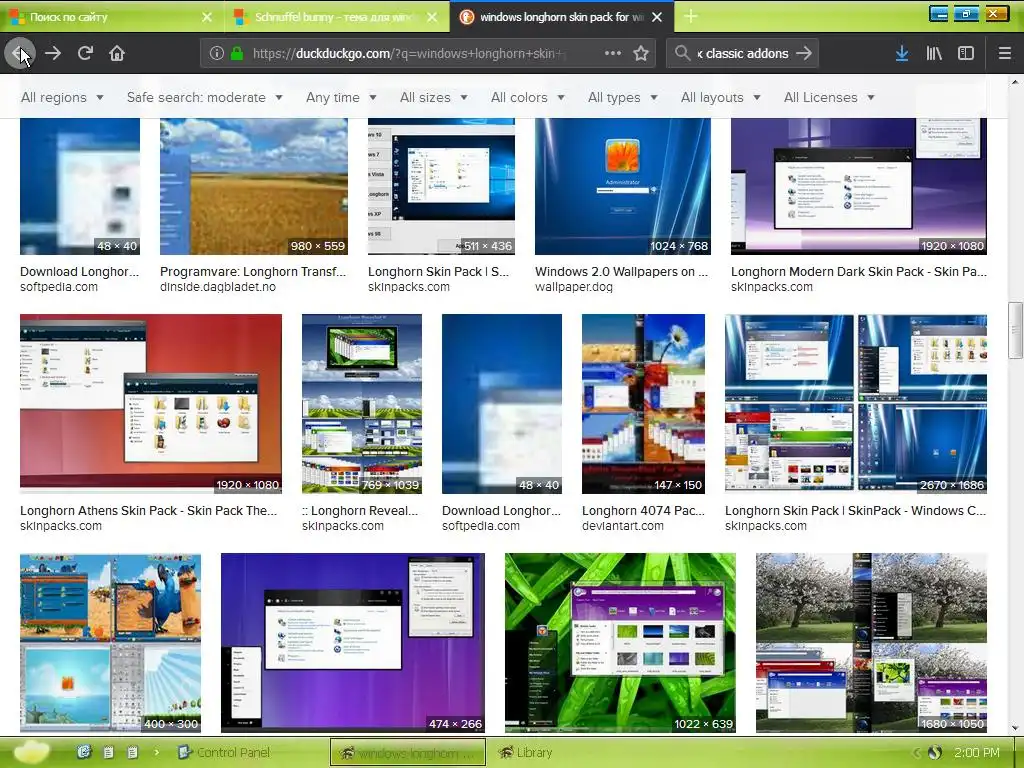This screenshot has height=768, width=1024.
Task: Reload the current page
Action: (x=85, y=53)
